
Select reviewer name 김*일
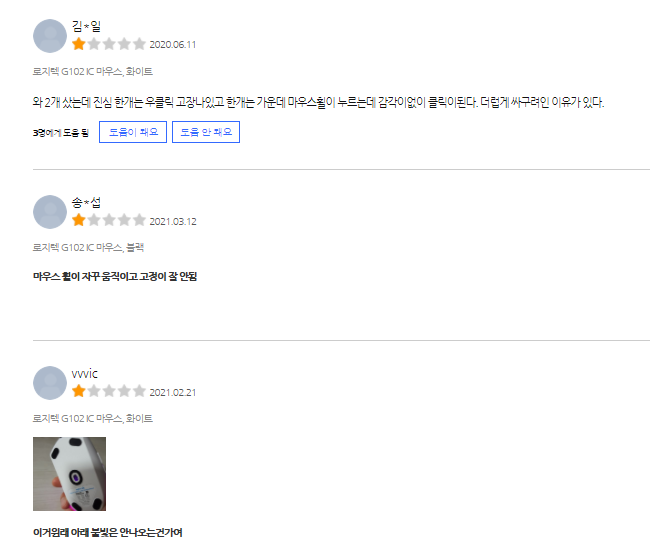[x=86, y=26]
